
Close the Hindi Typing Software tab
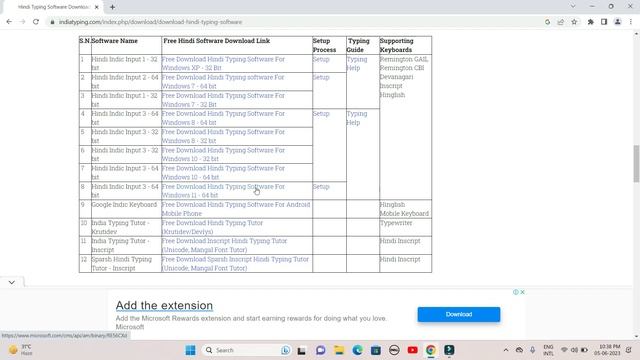(x=97, y=7)
